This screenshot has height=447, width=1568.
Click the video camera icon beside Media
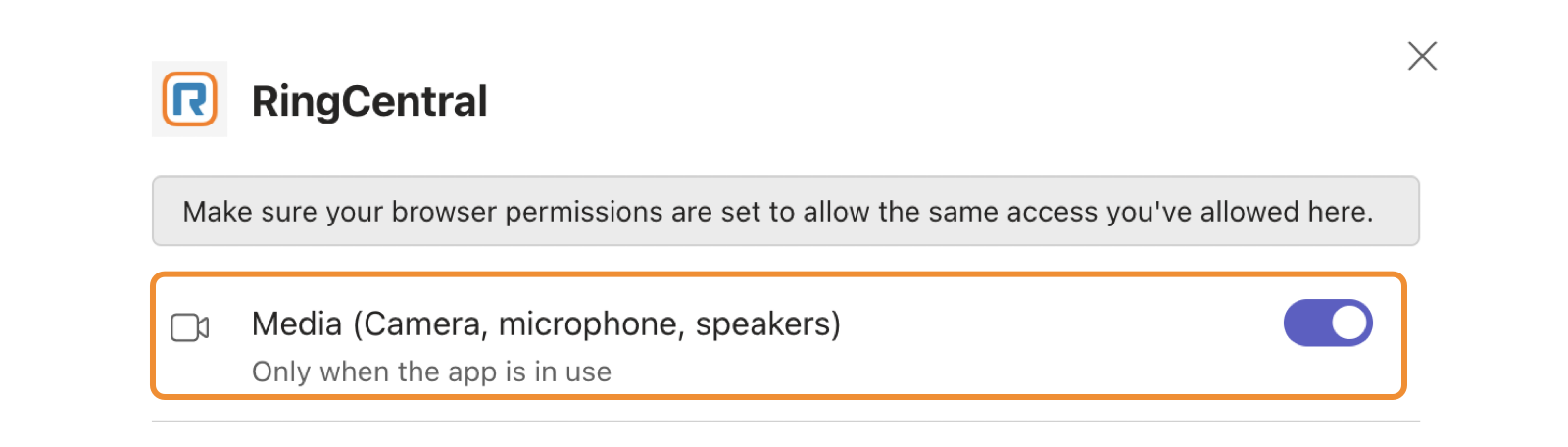(x=190, y=327)
